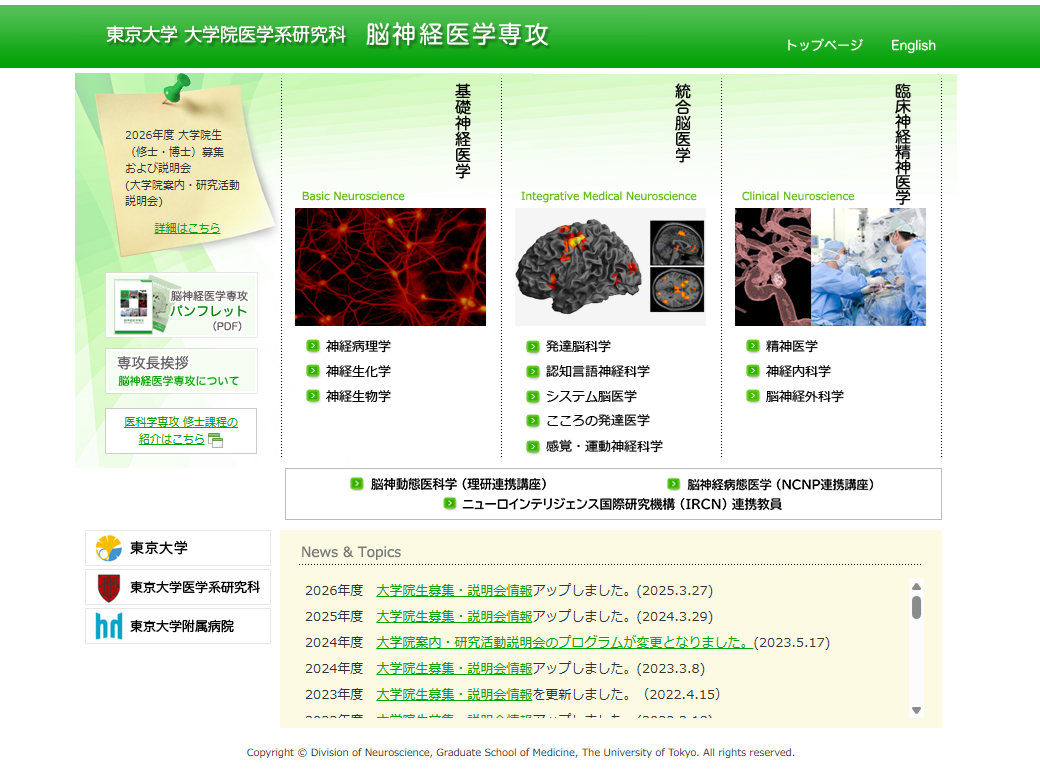Viewport: 1040px width, 780px height.
Task: Open the 神経生化学 department link
Action: coord(358,371)
